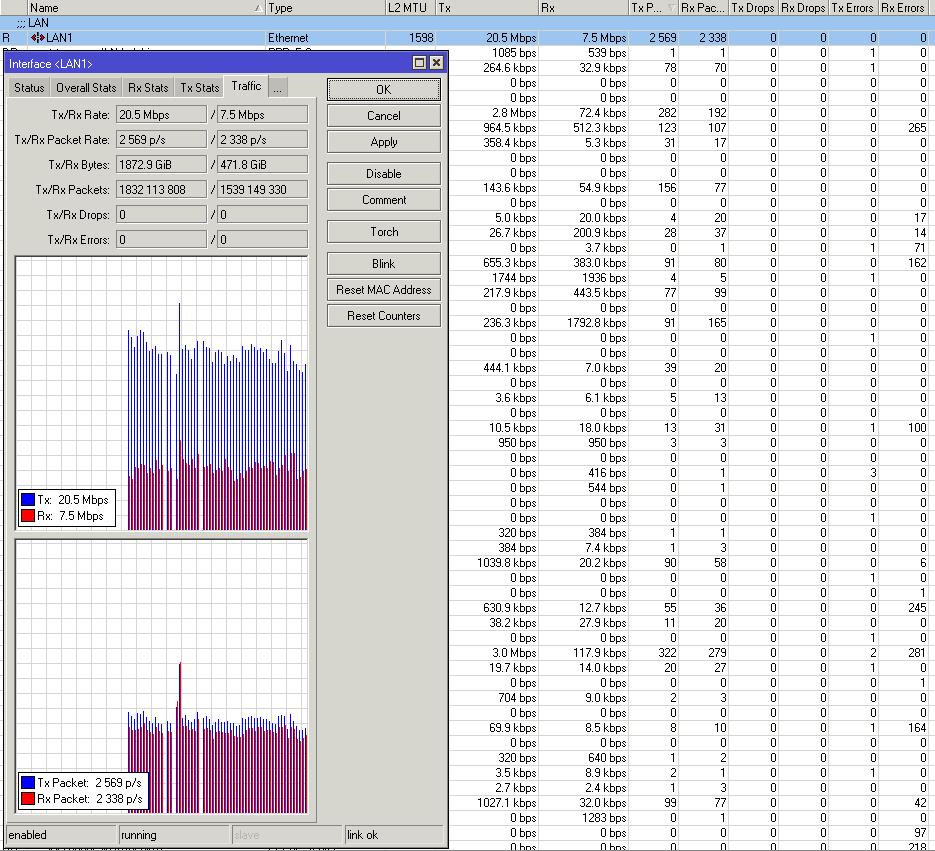The height and width of the screenshot is (851, 935).
Task: Disable the LAN1 interface
Action: tap(384, 174)
